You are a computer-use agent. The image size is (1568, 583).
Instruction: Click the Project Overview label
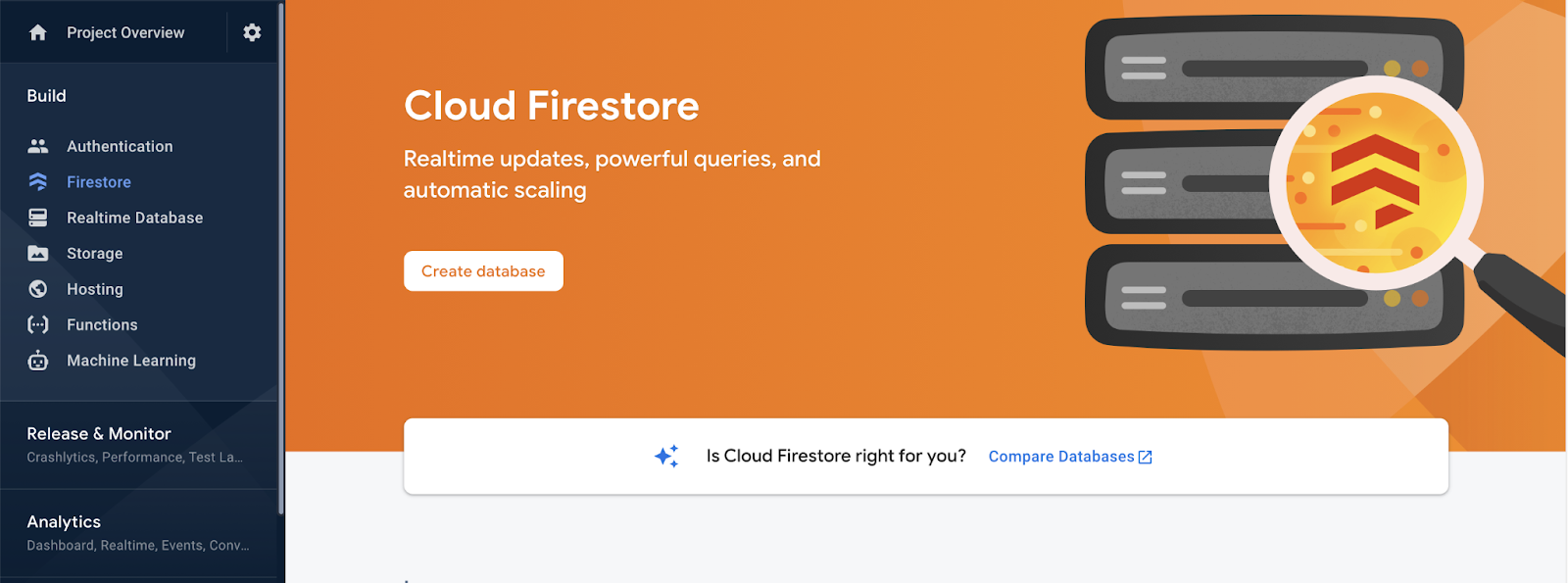point(125,32)
